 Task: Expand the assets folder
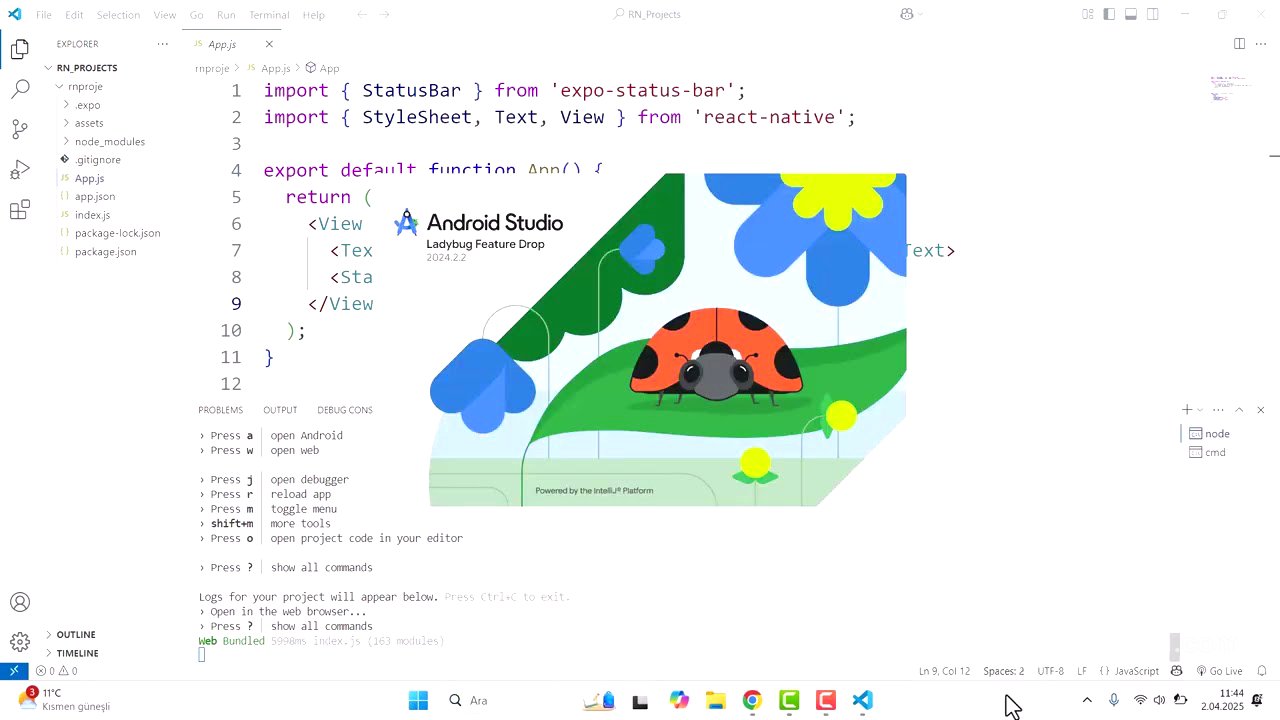click(x=88, y=123)
